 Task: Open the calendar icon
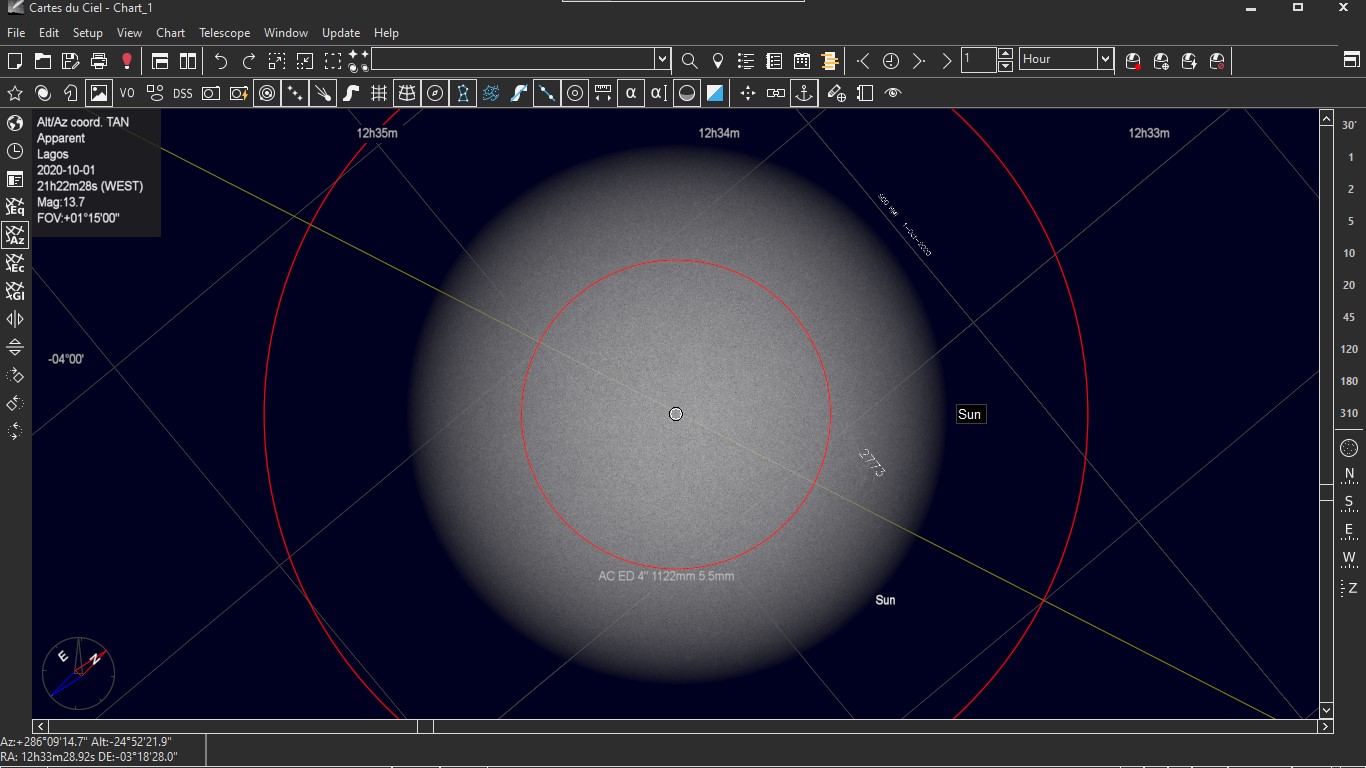802,61
